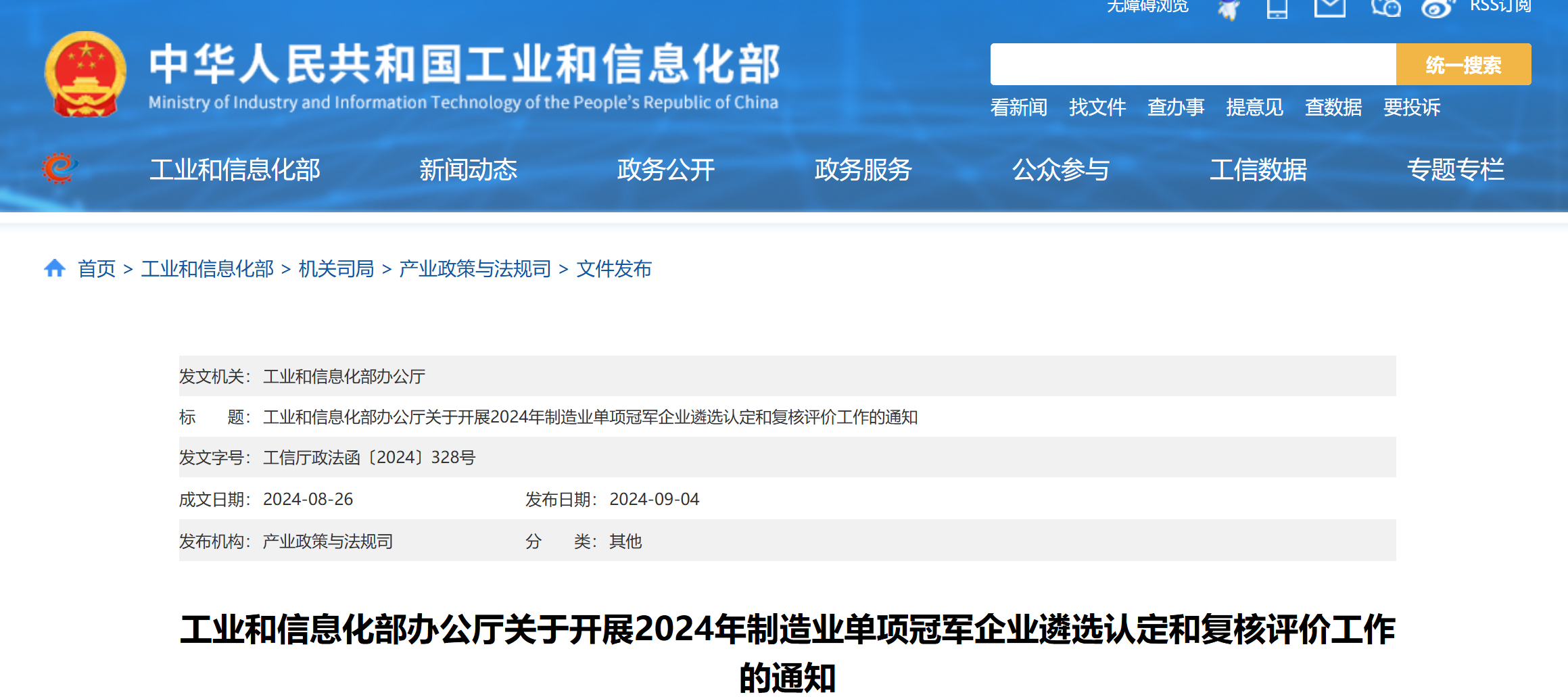Click the 无障碍浏览 accessibility link
This screenshot has height=697, width=1568.
(x=1147, y=7)
